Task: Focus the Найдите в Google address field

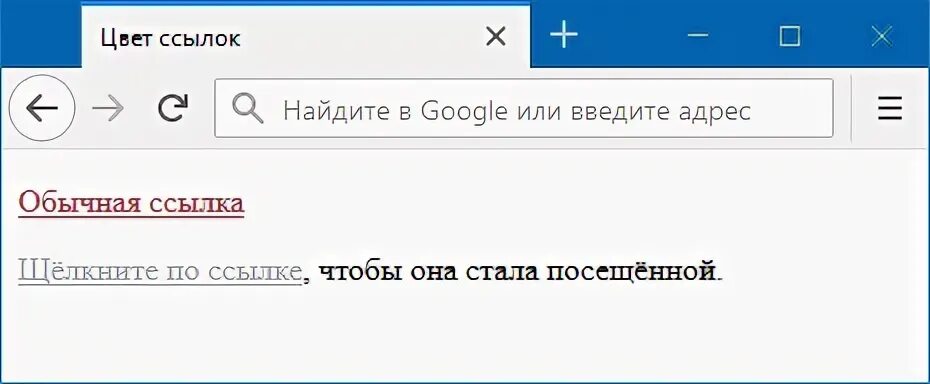Action: click(x=524, y=109)
